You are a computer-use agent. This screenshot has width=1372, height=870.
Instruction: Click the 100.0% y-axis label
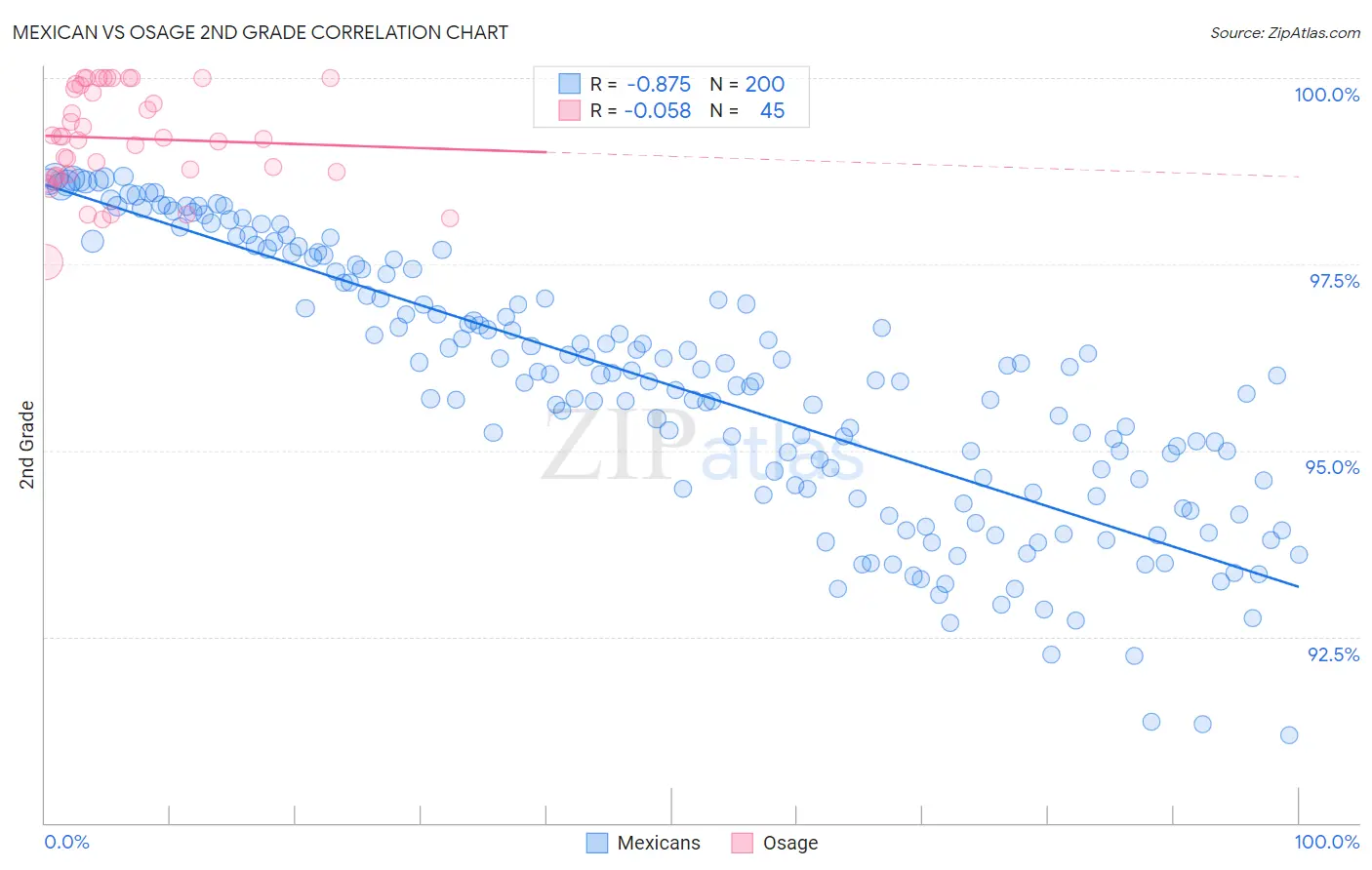point(1327,95)
